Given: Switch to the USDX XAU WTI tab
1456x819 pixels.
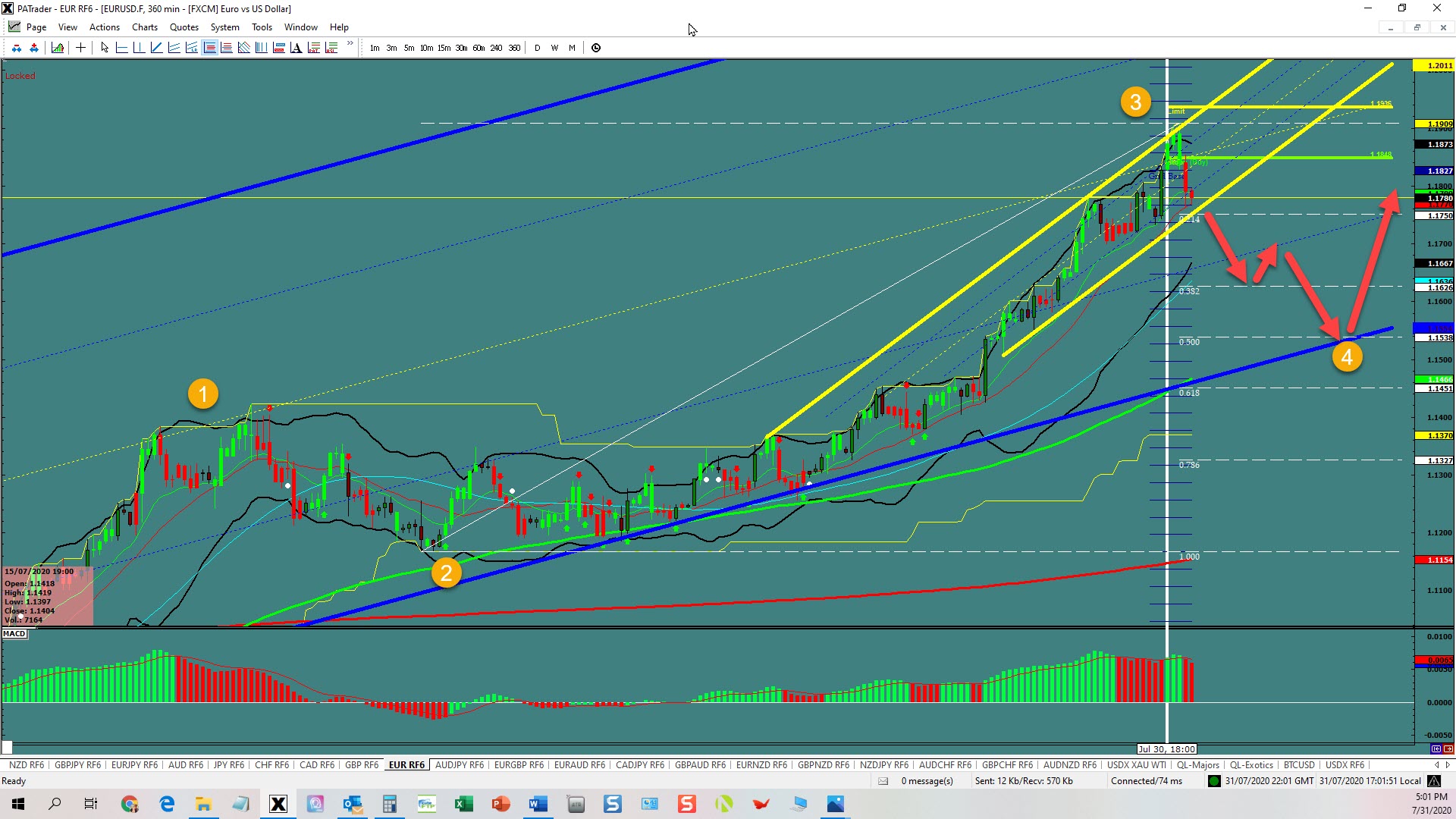Looking at the screenshot, I should pyautogui.click(x=1137, y=765).
